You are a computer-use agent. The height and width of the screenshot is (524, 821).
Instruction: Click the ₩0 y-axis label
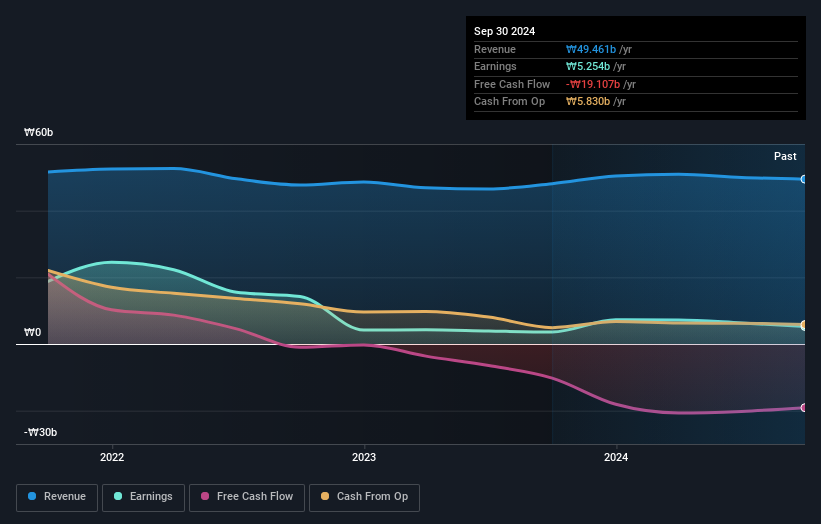(32, 332)
